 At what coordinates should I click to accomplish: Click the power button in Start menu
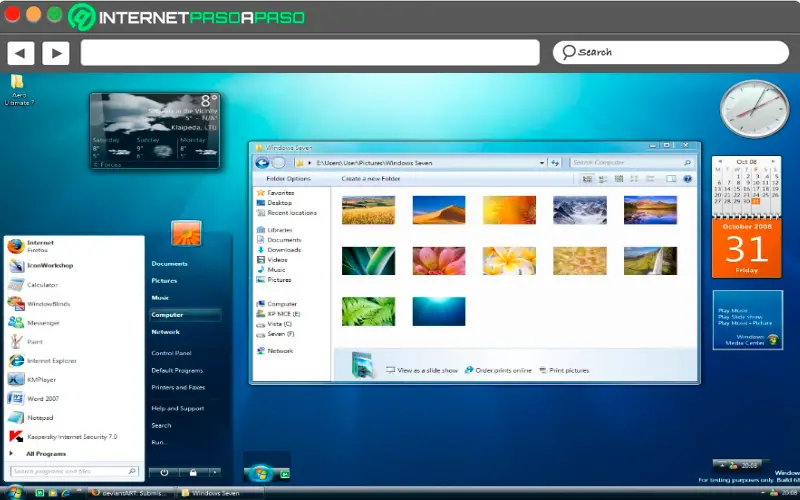tap(164, 472)
